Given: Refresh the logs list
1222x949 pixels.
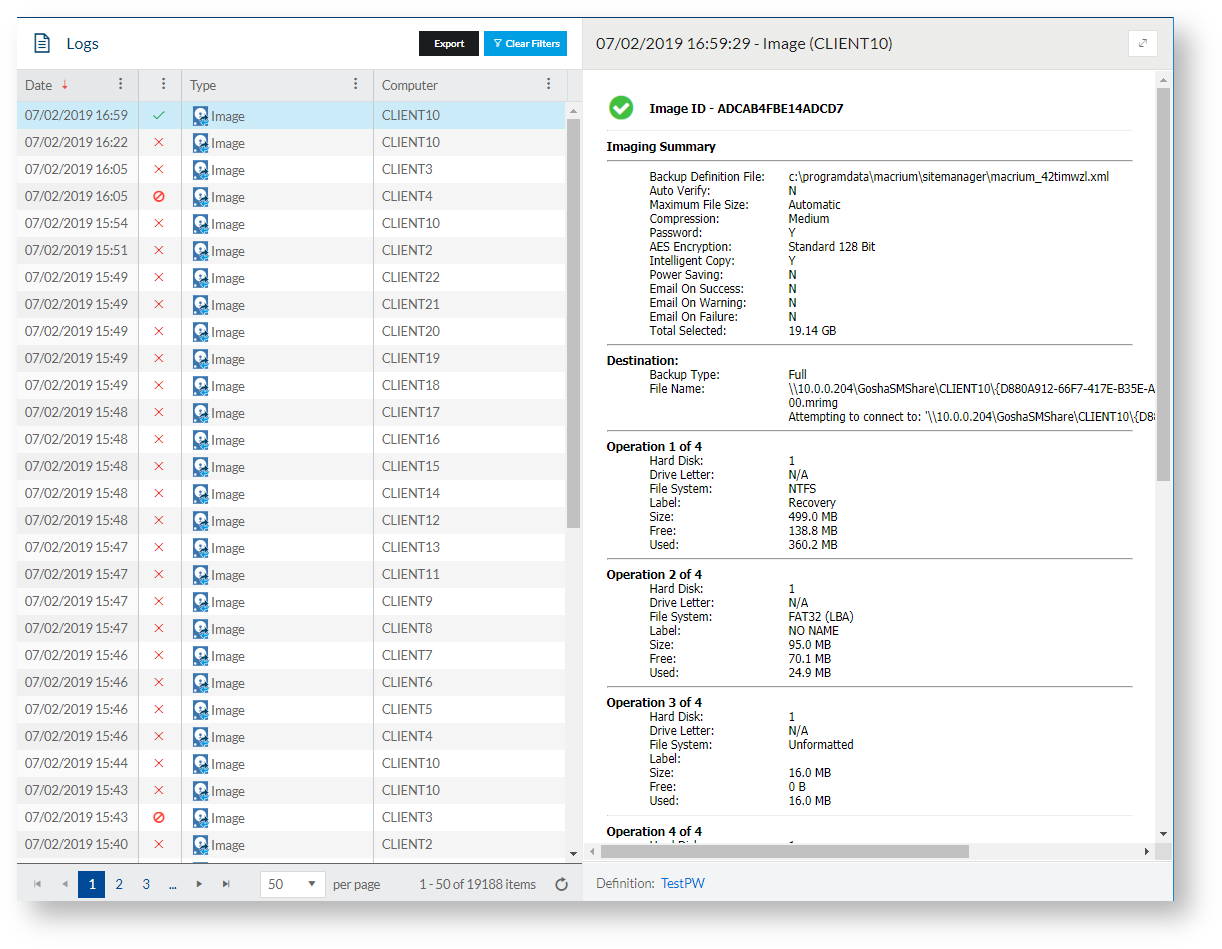Looking at the screenshot, I should (561, 884).
